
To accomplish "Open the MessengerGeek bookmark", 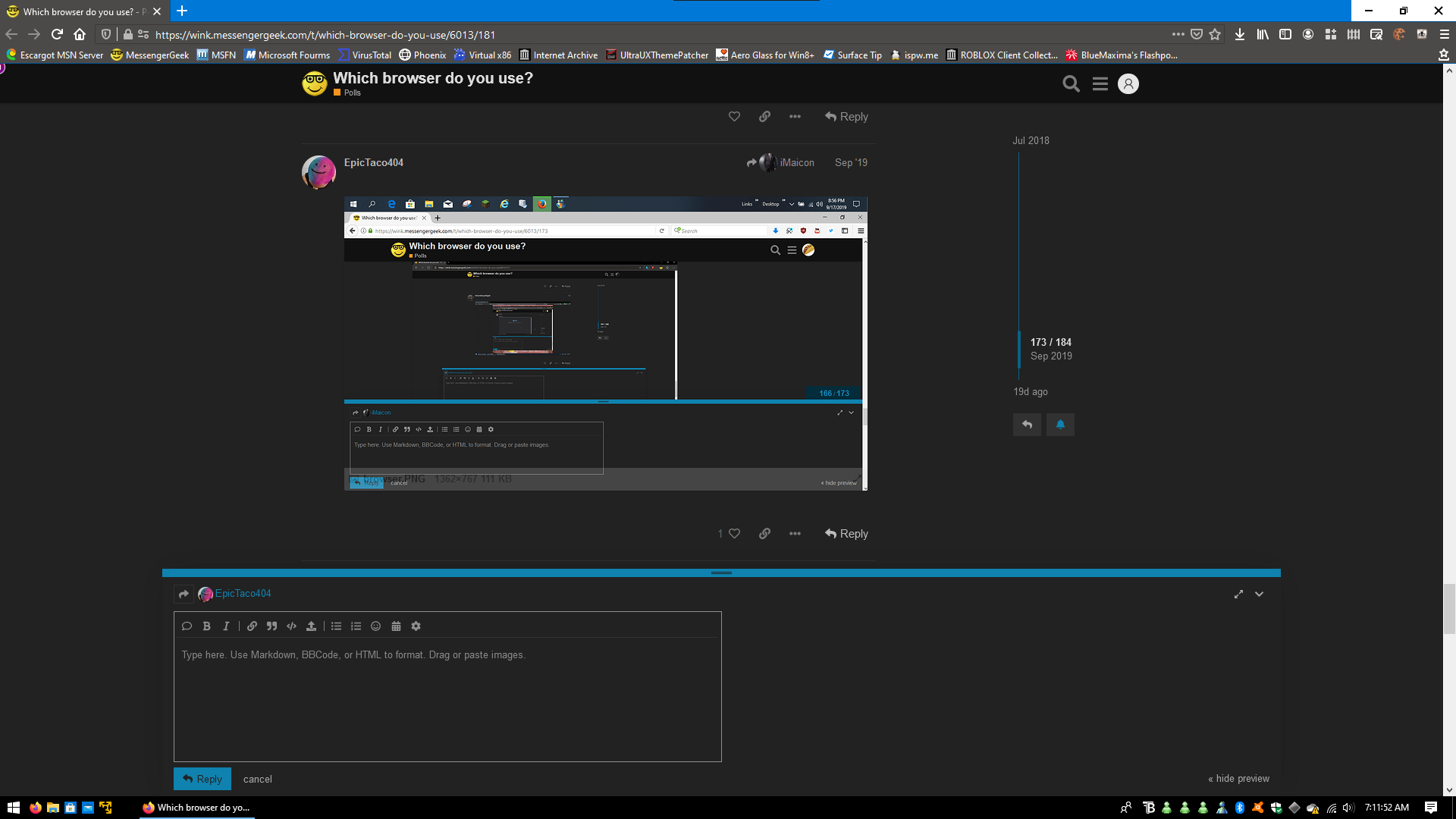I will click(150, 55).
